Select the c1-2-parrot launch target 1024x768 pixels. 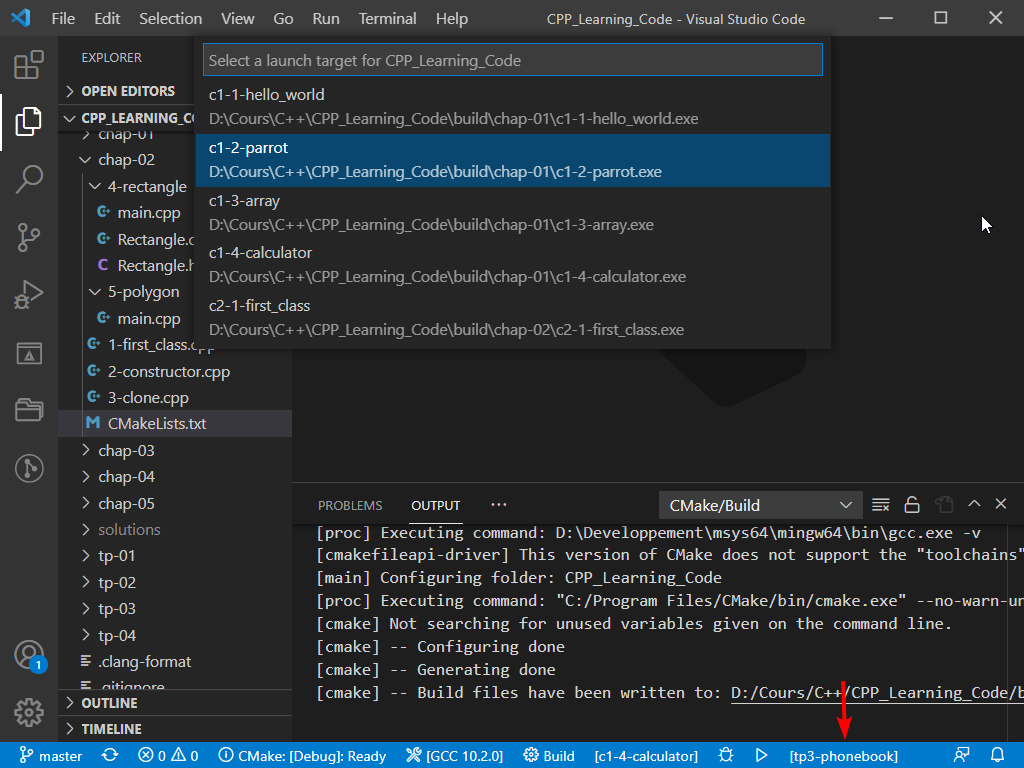pos(513,160)
